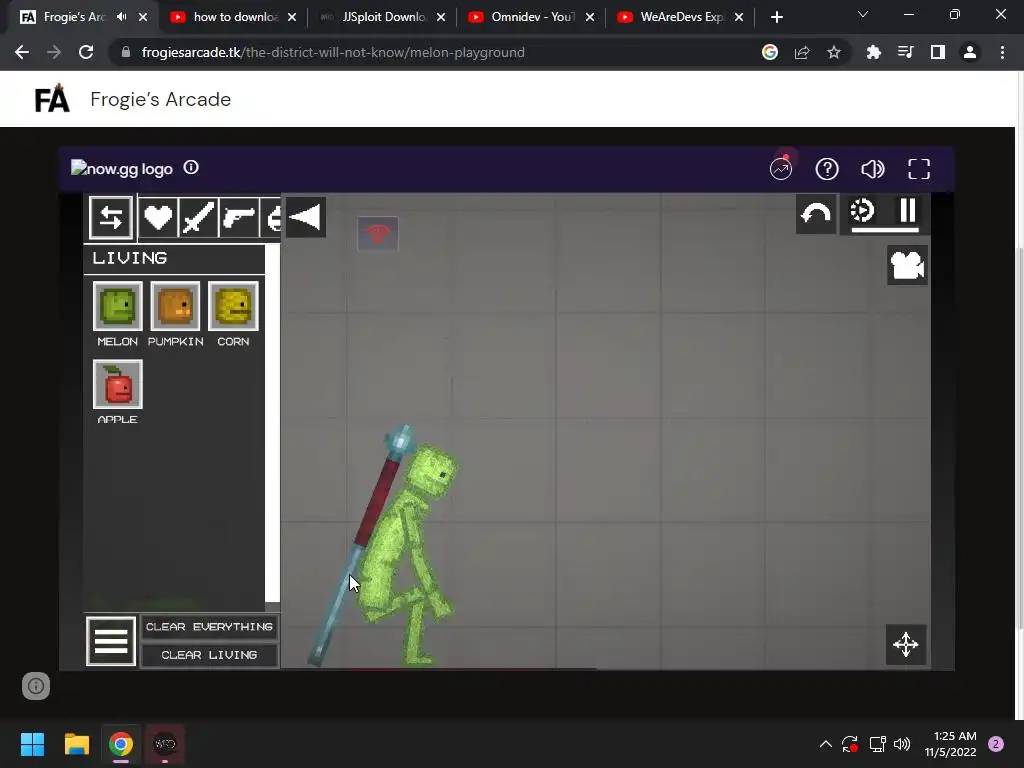Enter fullscreen via now.gg expand icon
The width and height of the screenshot is (1024, 768).
(919, 169)
